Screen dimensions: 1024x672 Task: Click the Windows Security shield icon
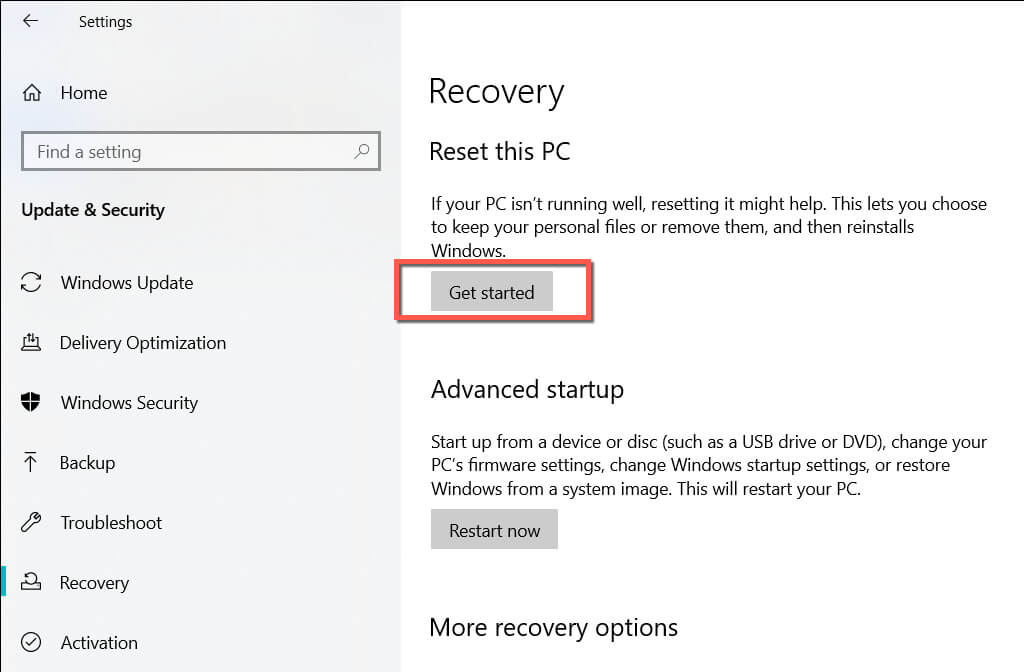(31, 403)
